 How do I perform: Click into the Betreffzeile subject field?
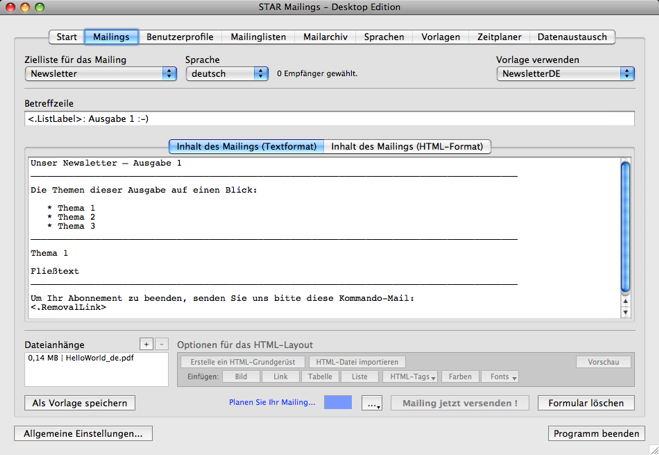pyautogui.click(x=330, y=119)
